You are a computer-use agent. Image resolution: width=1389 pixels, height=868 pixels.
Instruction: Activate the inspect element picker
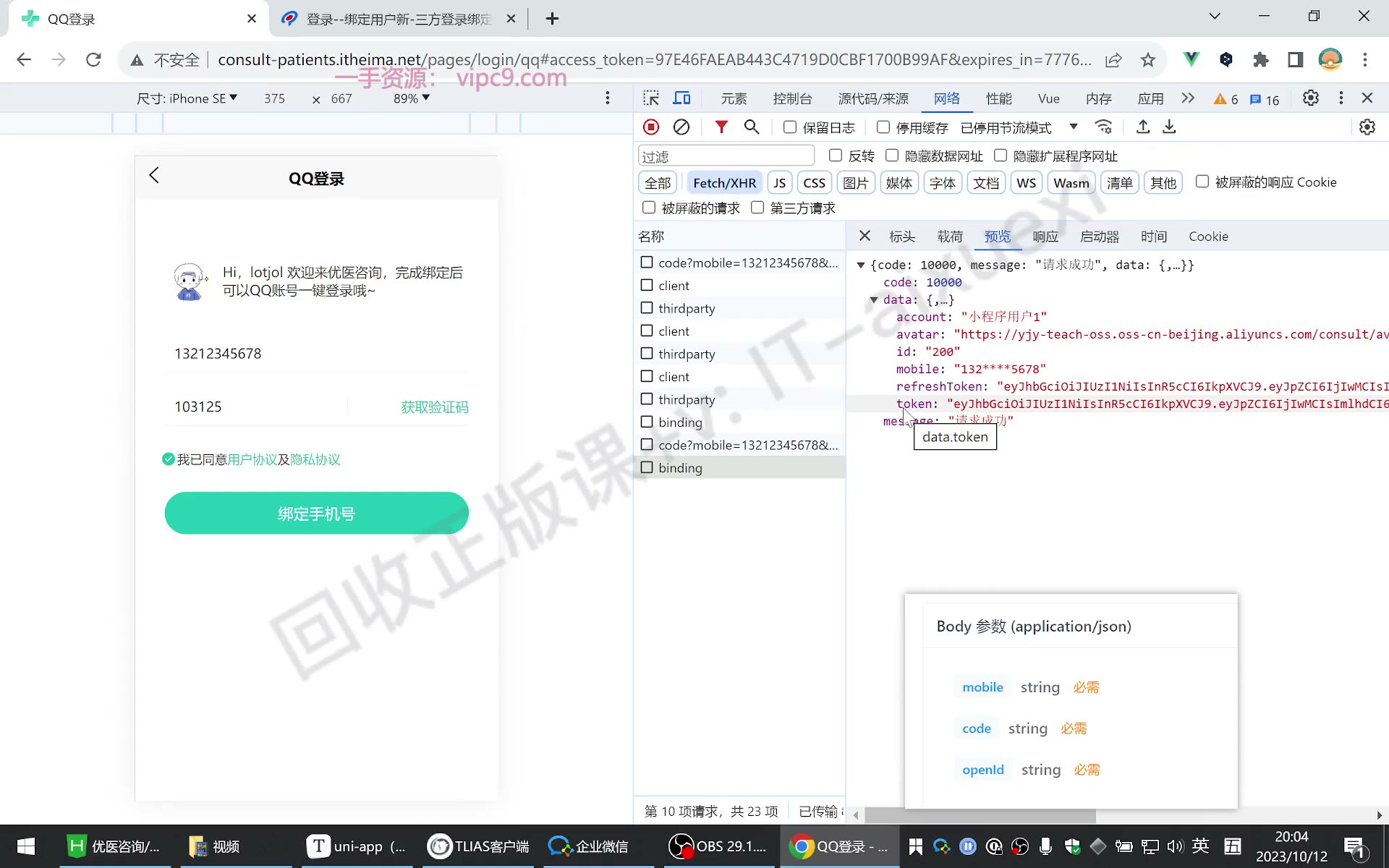click(x=651, y=98)
